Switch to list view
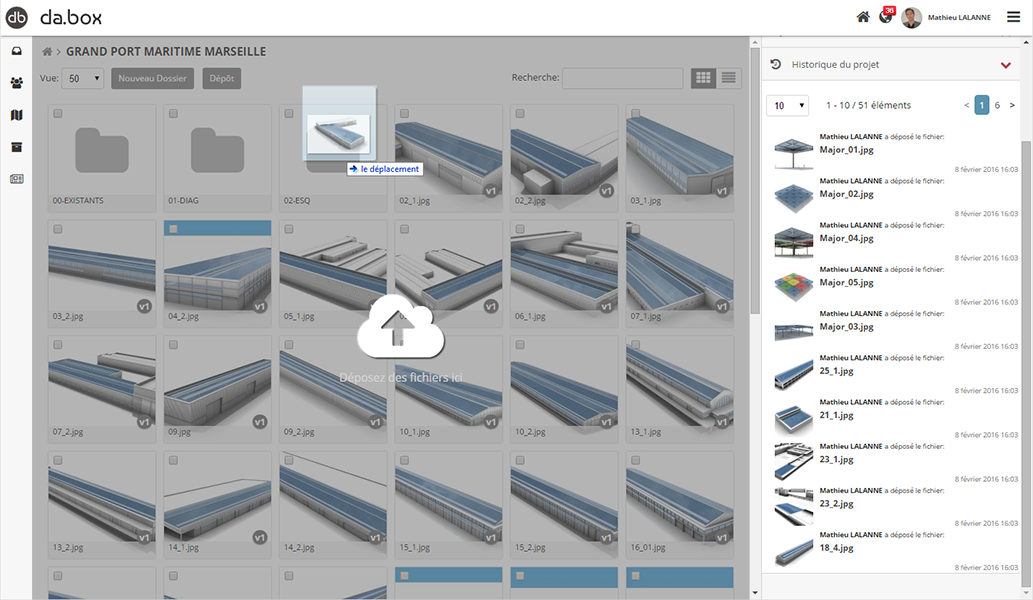 pyautogui.click(x=729, y=78)
